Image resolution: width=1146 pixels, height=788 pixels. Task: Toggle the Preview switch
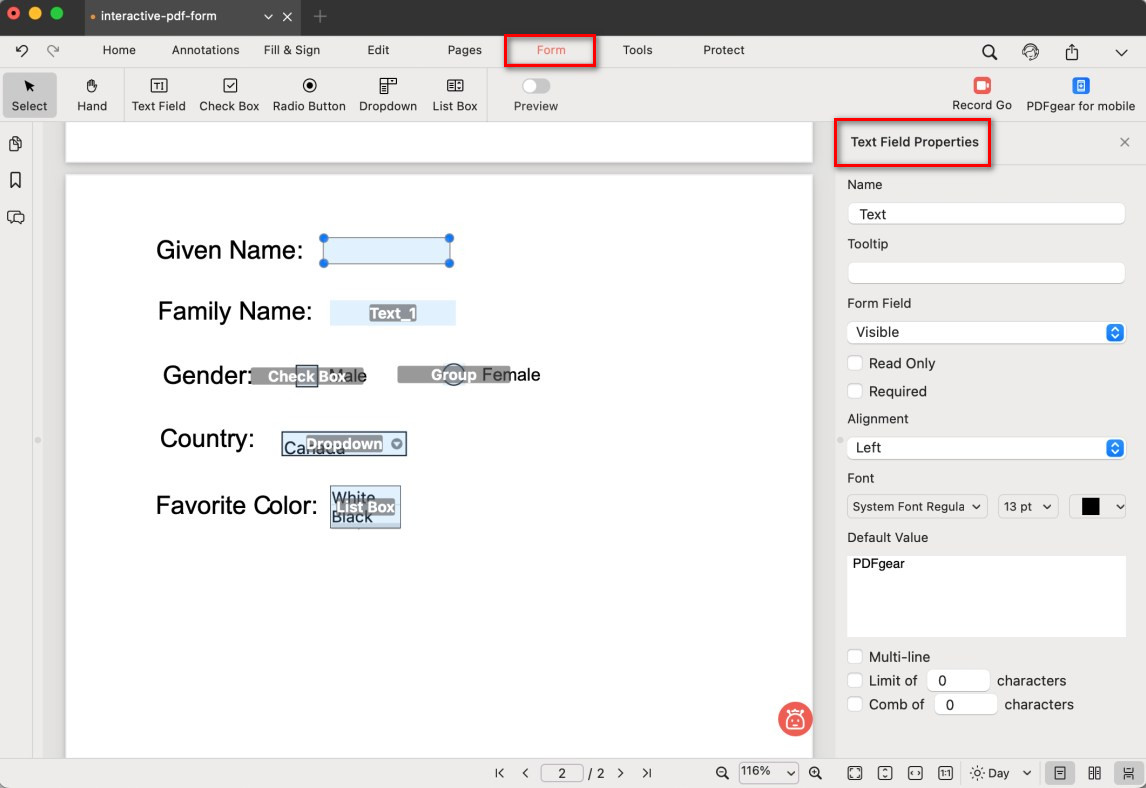coord(536,86)
